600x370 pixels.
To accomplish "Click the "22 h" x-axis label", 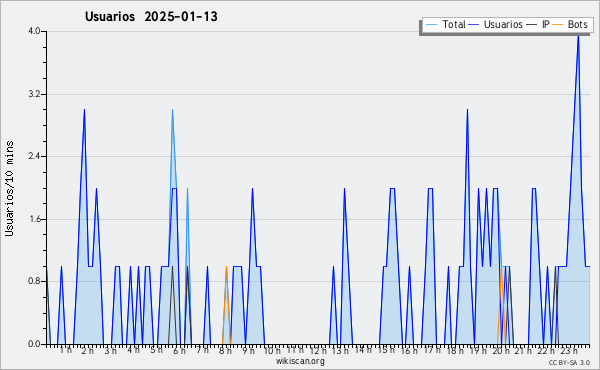I will (x=546, y=351).
